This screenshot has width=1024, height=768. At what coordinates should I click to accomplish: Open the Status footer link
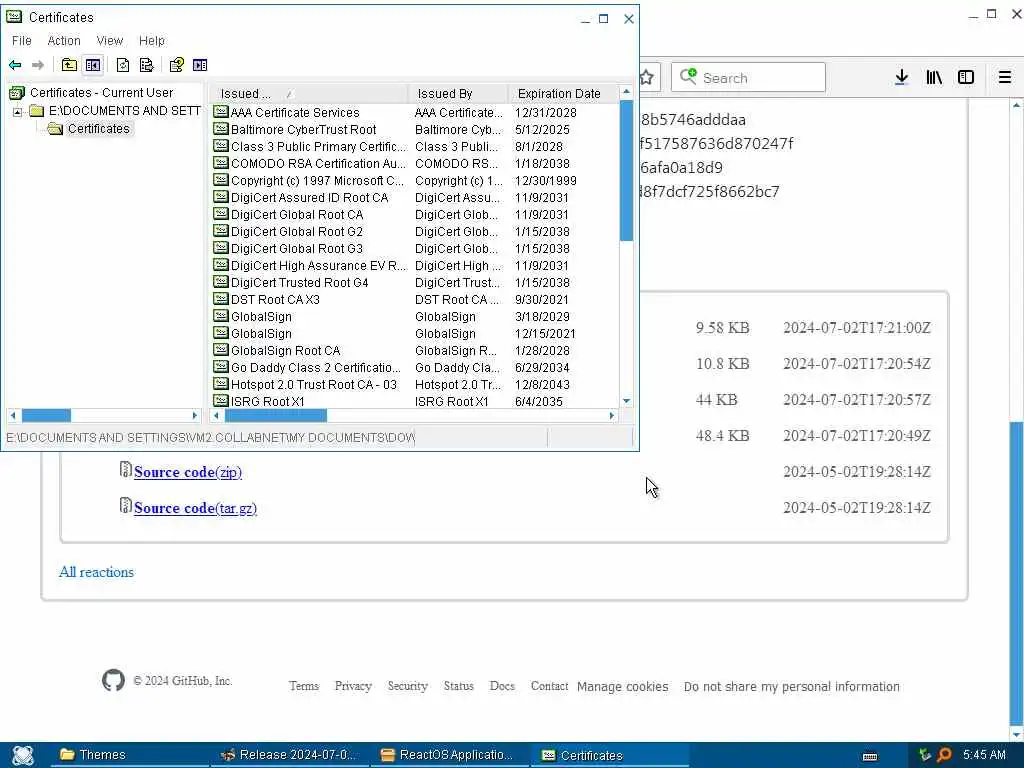(458, 686)
